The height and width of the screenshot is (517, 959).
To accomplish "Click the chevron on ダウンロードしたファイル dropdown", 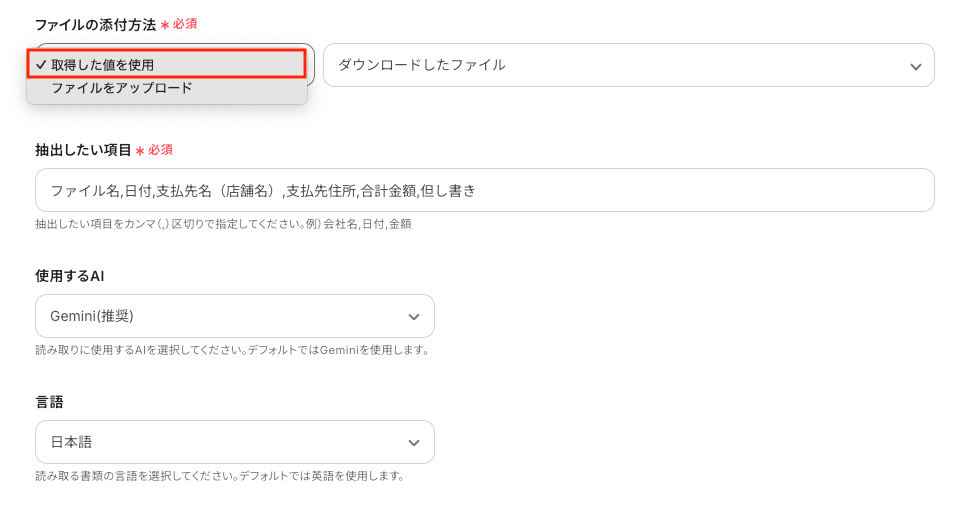I will click(915, 66).
